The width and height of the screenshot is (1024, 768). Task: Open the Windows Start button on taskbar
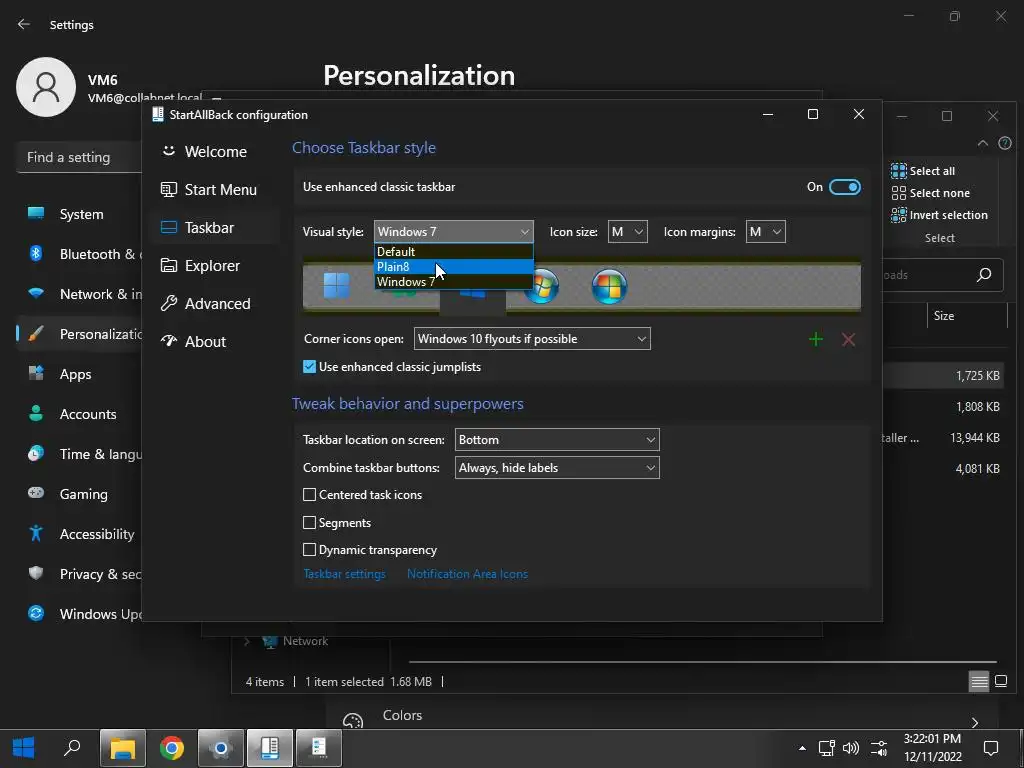(x=24, y=748)
